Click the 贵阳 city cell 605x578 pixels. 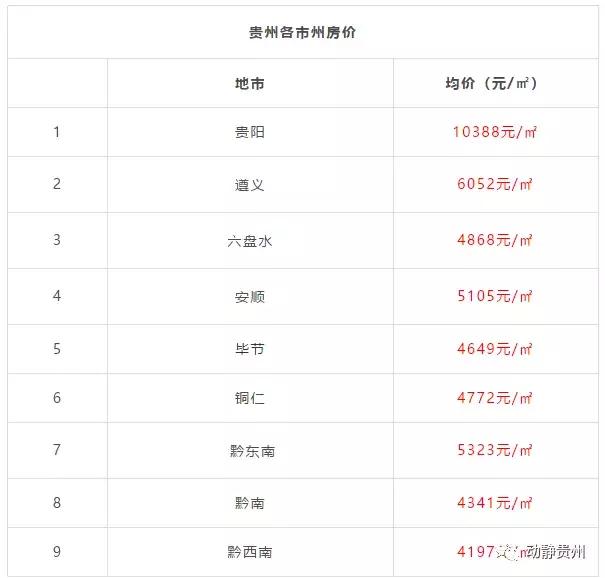point(250,132)
